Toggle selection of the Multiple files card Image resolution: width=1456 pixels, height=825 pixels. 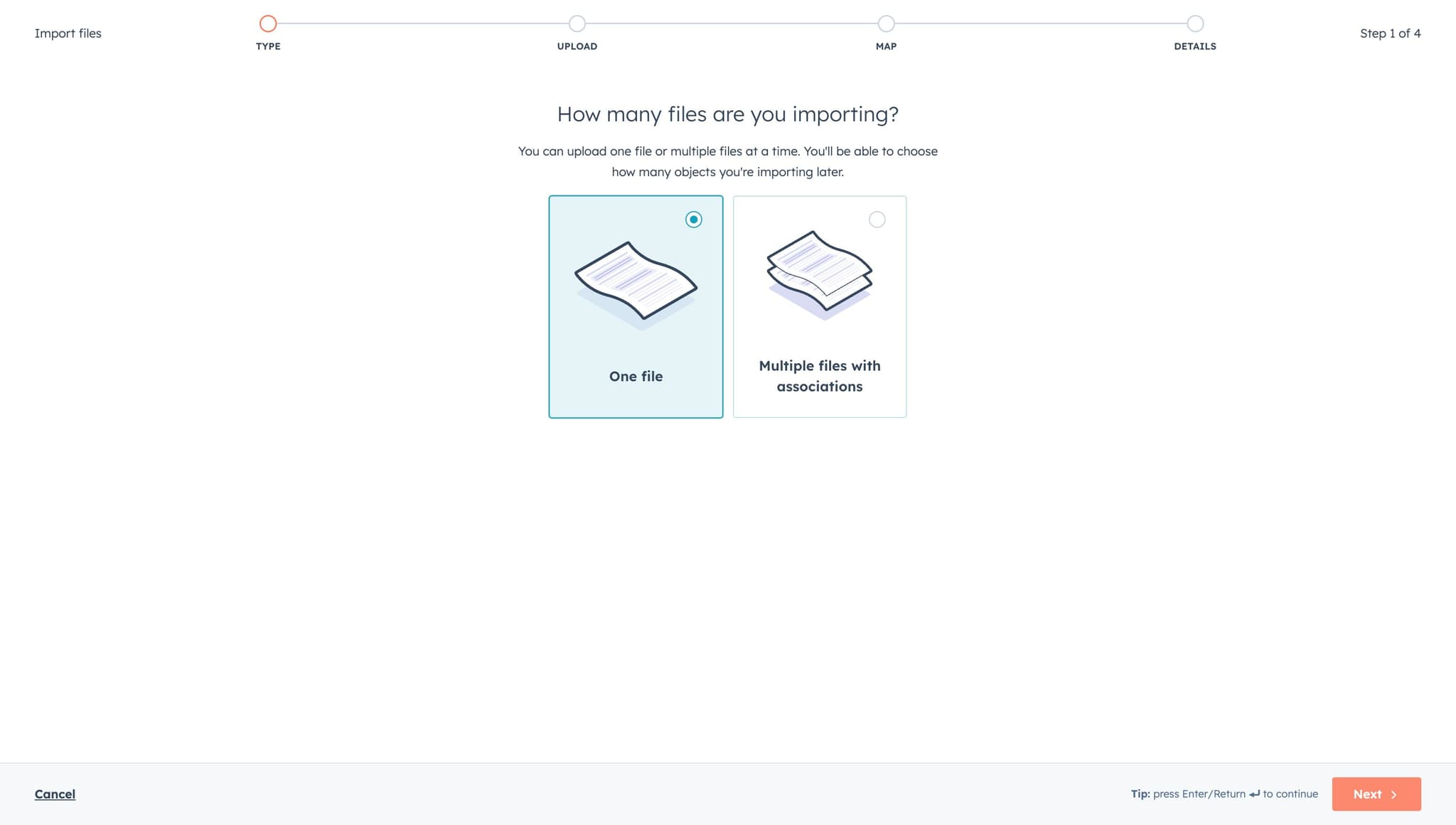819,306
